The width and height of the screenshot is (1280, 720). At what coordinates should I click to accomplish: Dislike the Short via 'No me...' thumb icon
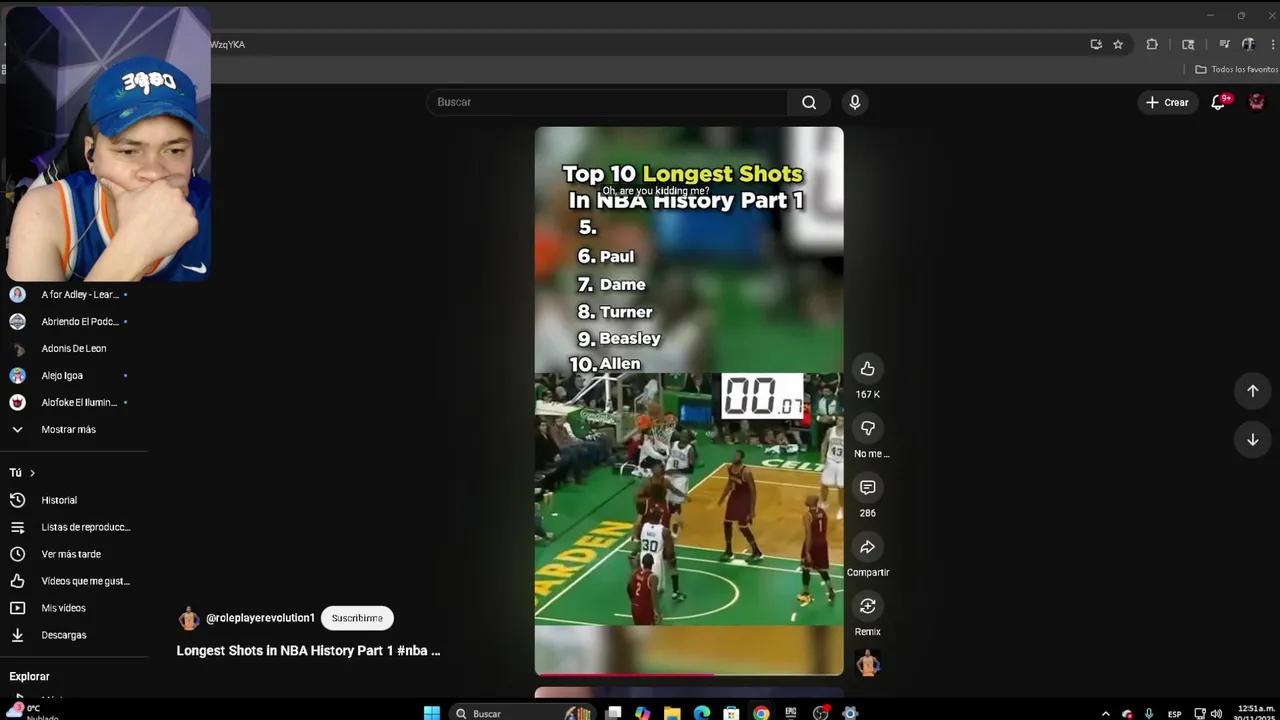867,428
